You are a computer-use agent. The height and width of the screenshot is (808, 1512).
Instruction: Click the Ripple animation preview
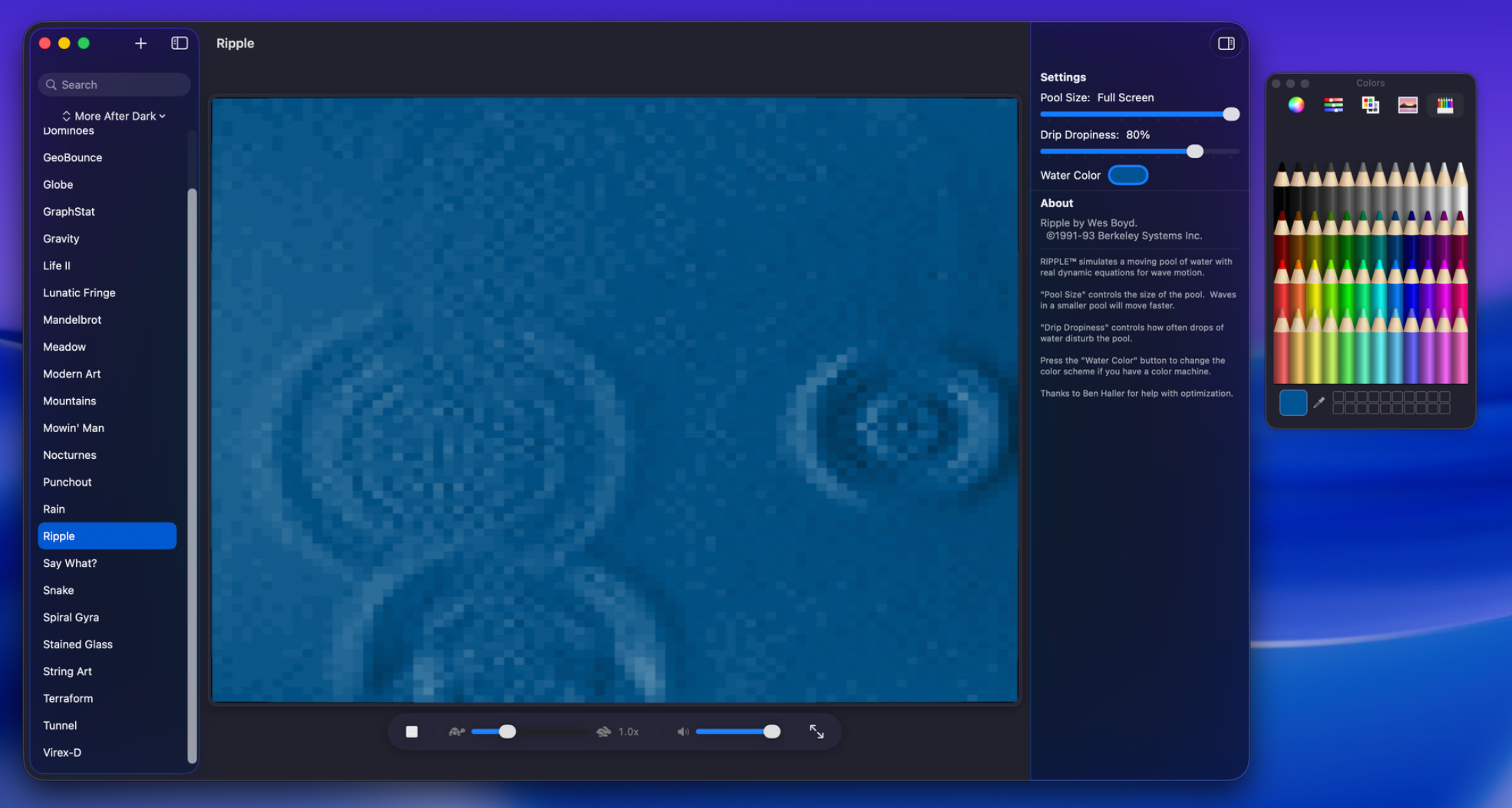615,400
